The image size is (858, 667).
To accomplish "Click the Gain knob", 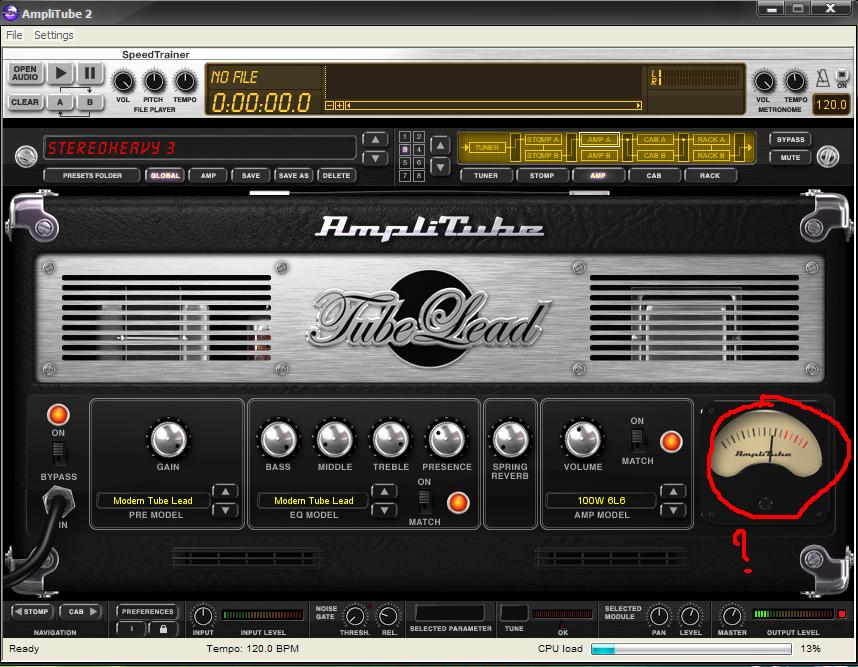I will [168, 439].
